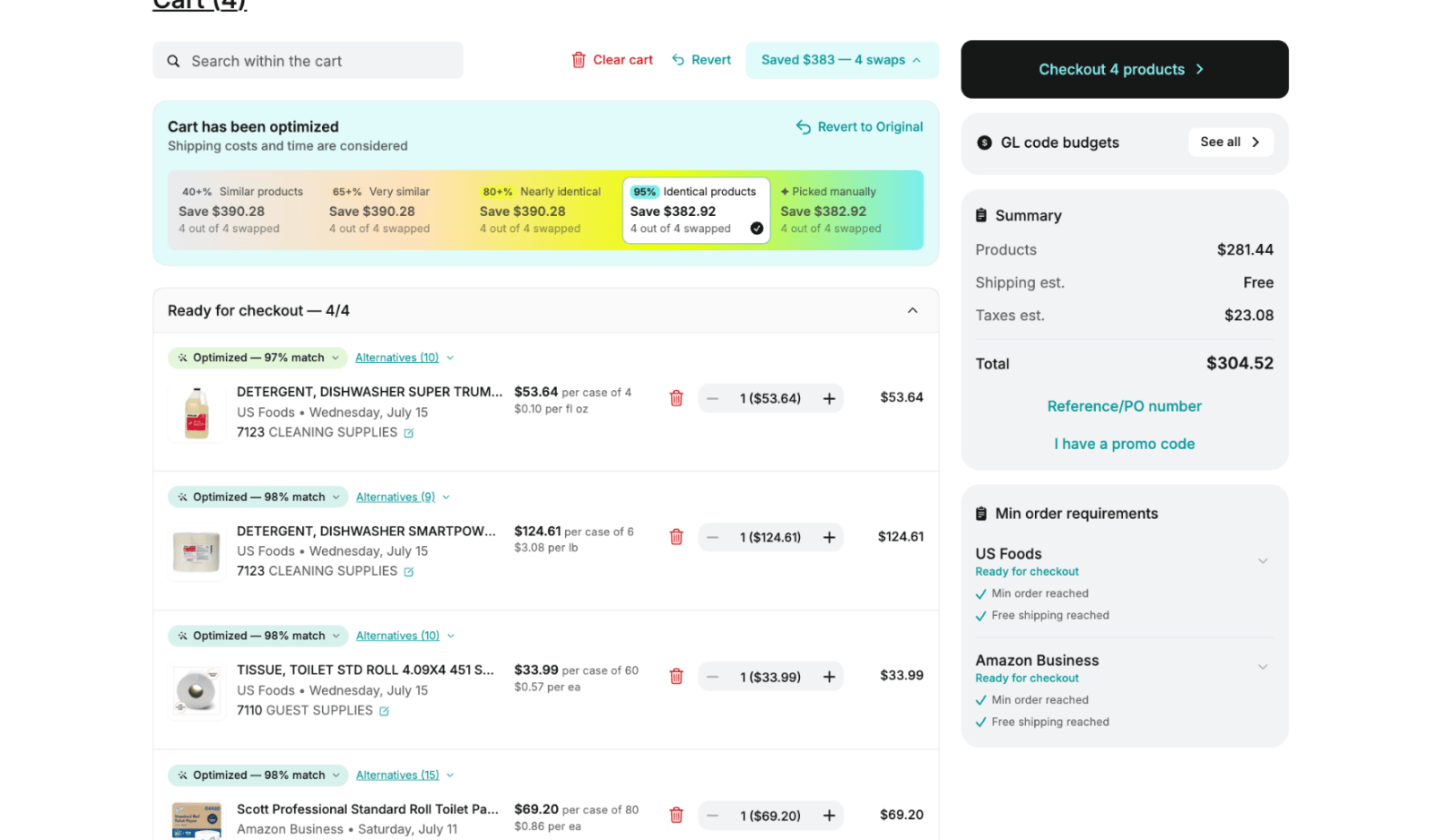1435x840 pixels.
Task: Collapse the Ready for checkout section
Action: click(x=912, y=310)
